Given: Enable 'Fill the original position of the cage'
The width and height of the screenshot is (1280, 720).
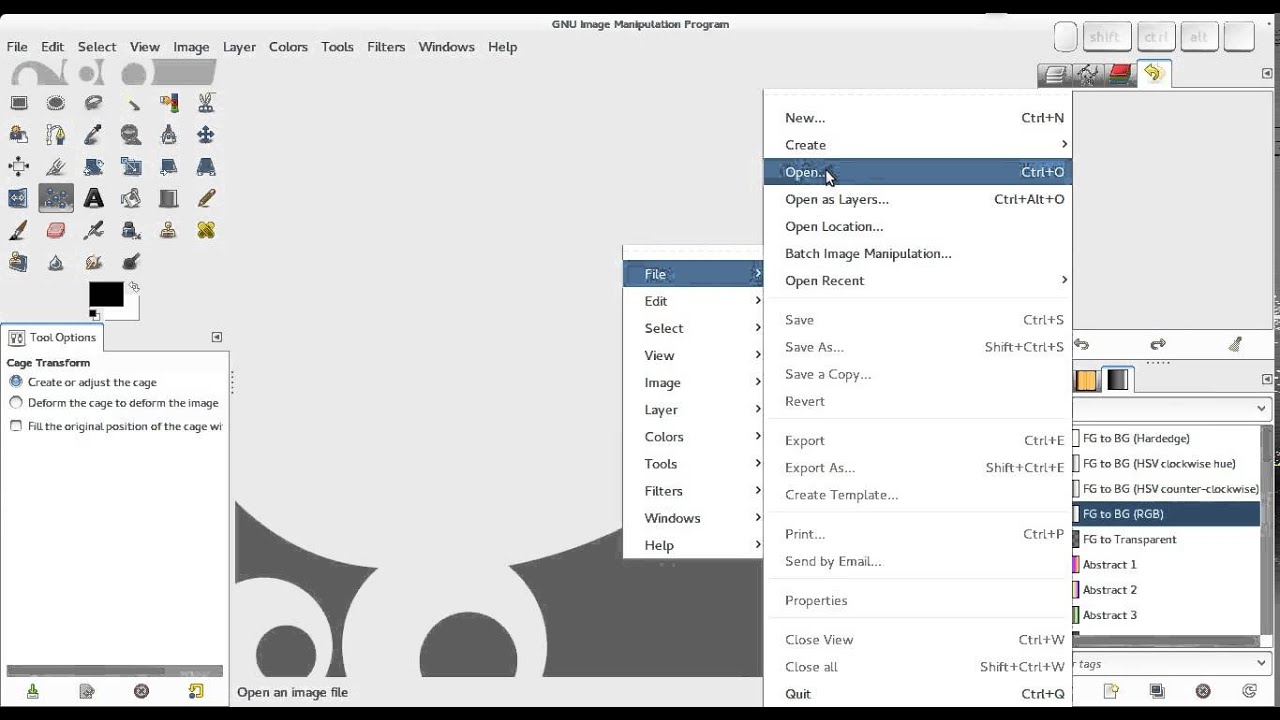Looking at the screenshot, I should click(x=116, y=426).
